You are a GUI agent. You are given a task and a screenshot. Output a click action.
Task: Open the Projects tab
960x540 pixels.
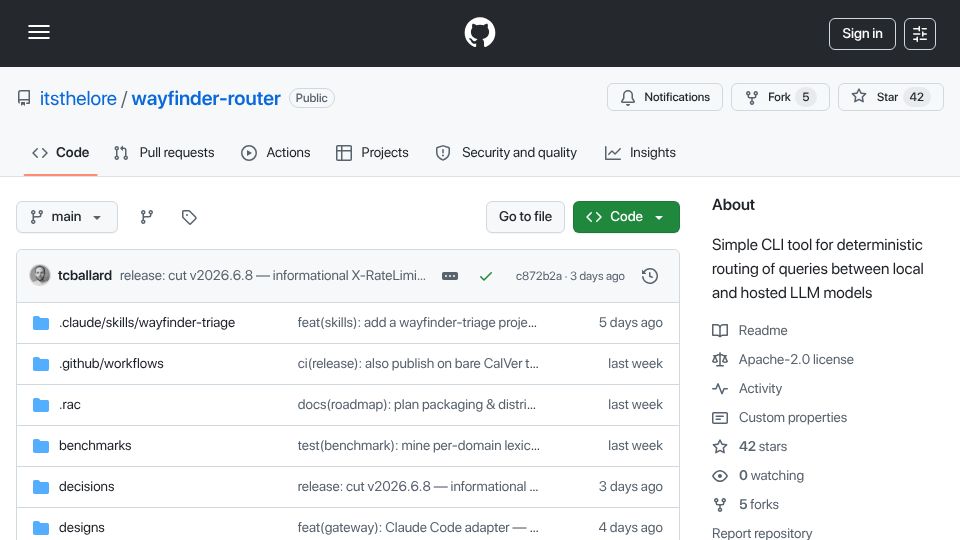click(x=372, y=152)
